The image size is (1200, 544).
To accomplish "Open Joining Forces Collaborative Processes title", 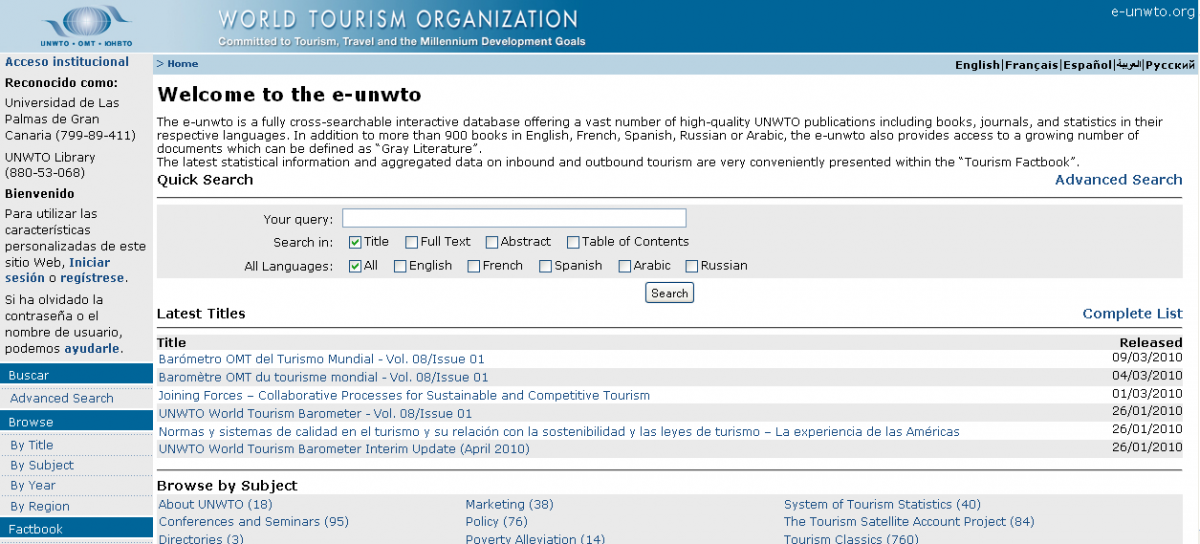I will click(404, 395).
